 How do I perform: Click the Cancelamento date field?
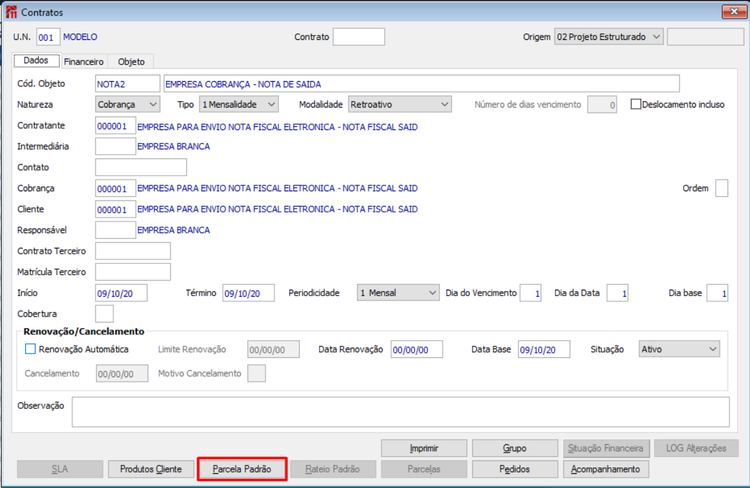[122, 373]
